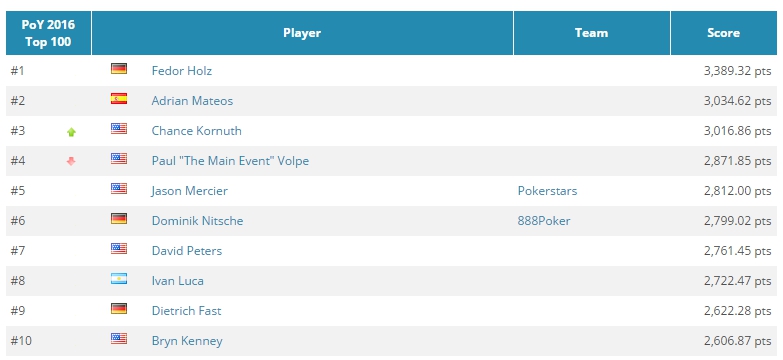Viewport: 783px width, 360px height.
Task: Open Fedor Holz player profile
Action: tap(182, 71)
